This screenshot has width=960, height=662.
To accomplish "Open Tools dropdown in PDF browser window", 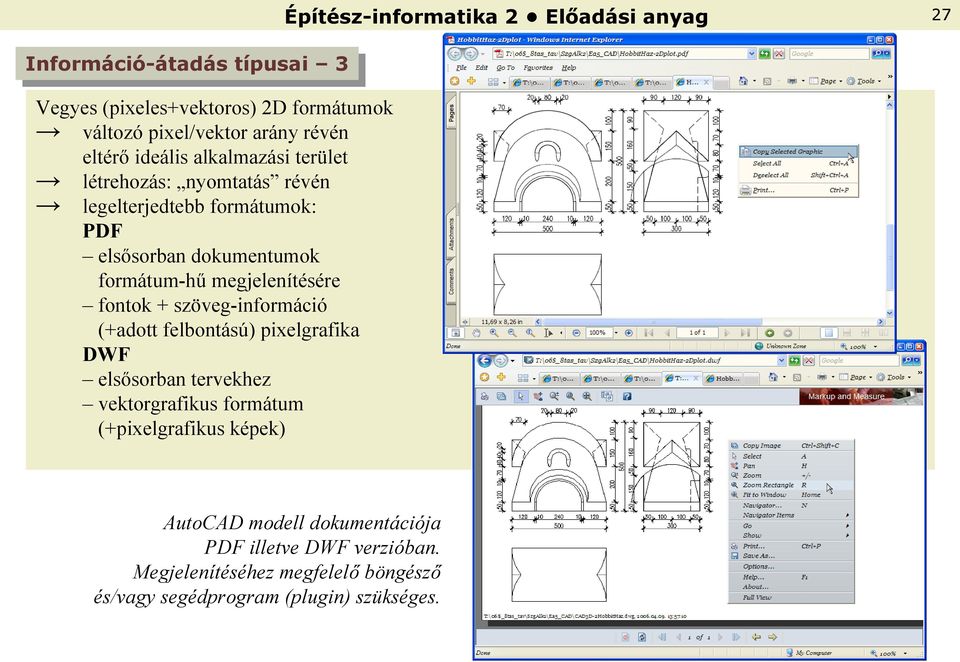I will (x=864, y=81).
